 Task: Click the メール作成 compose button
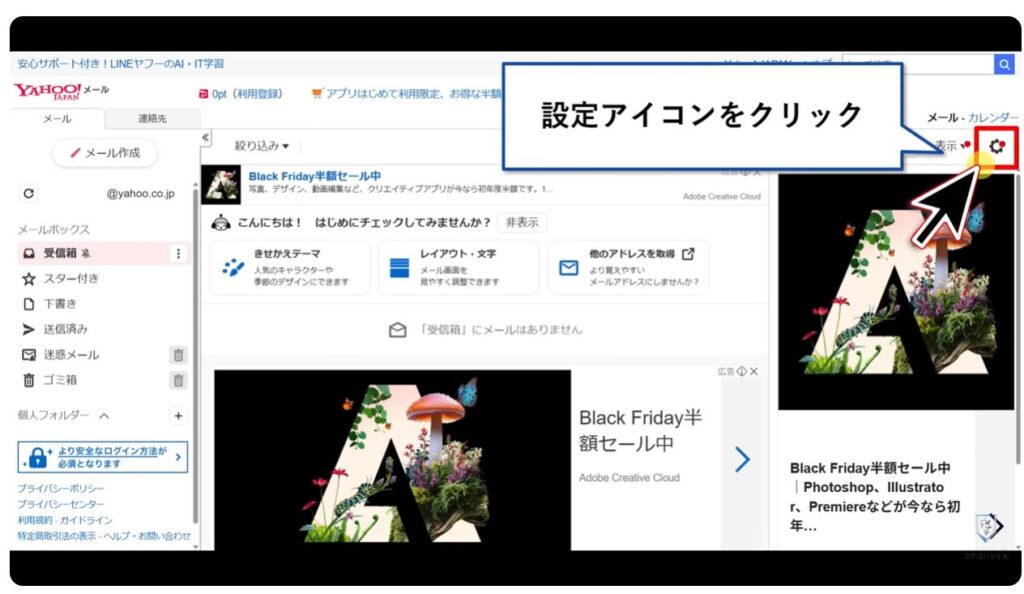pyautogui.click(x=103, y=154)
